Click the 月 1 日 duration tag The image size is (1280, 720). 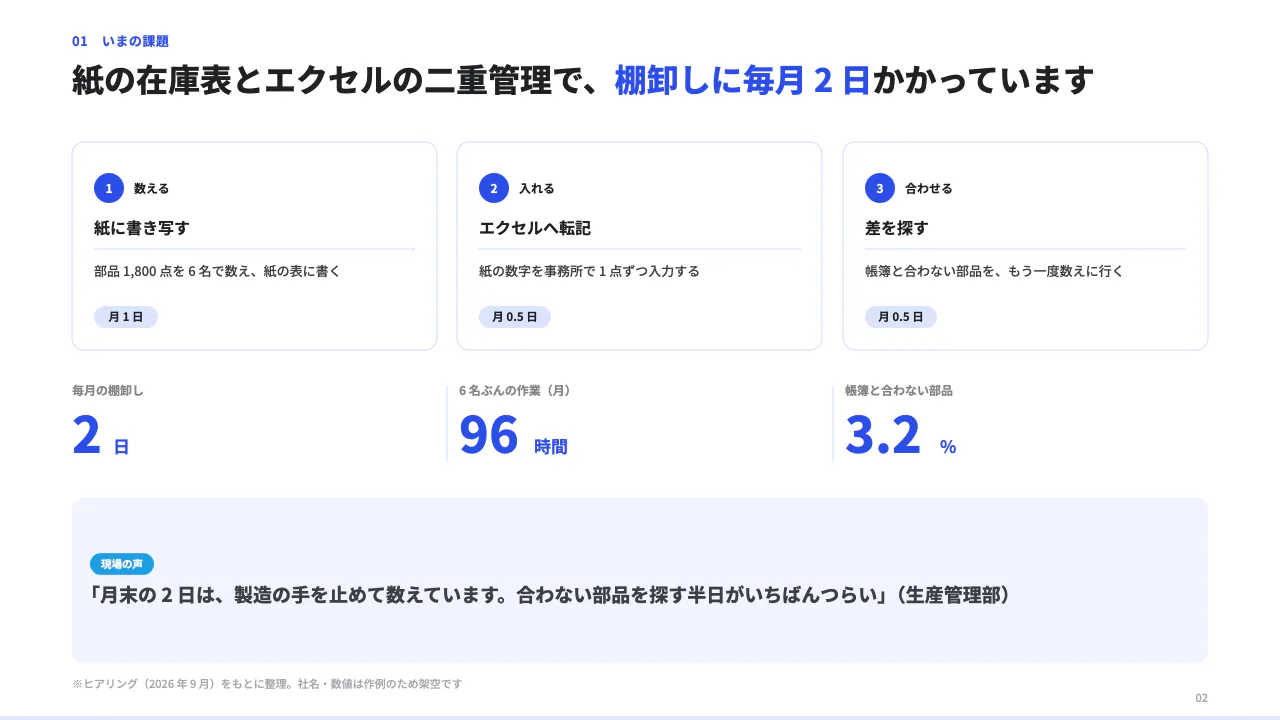[126, 317]
